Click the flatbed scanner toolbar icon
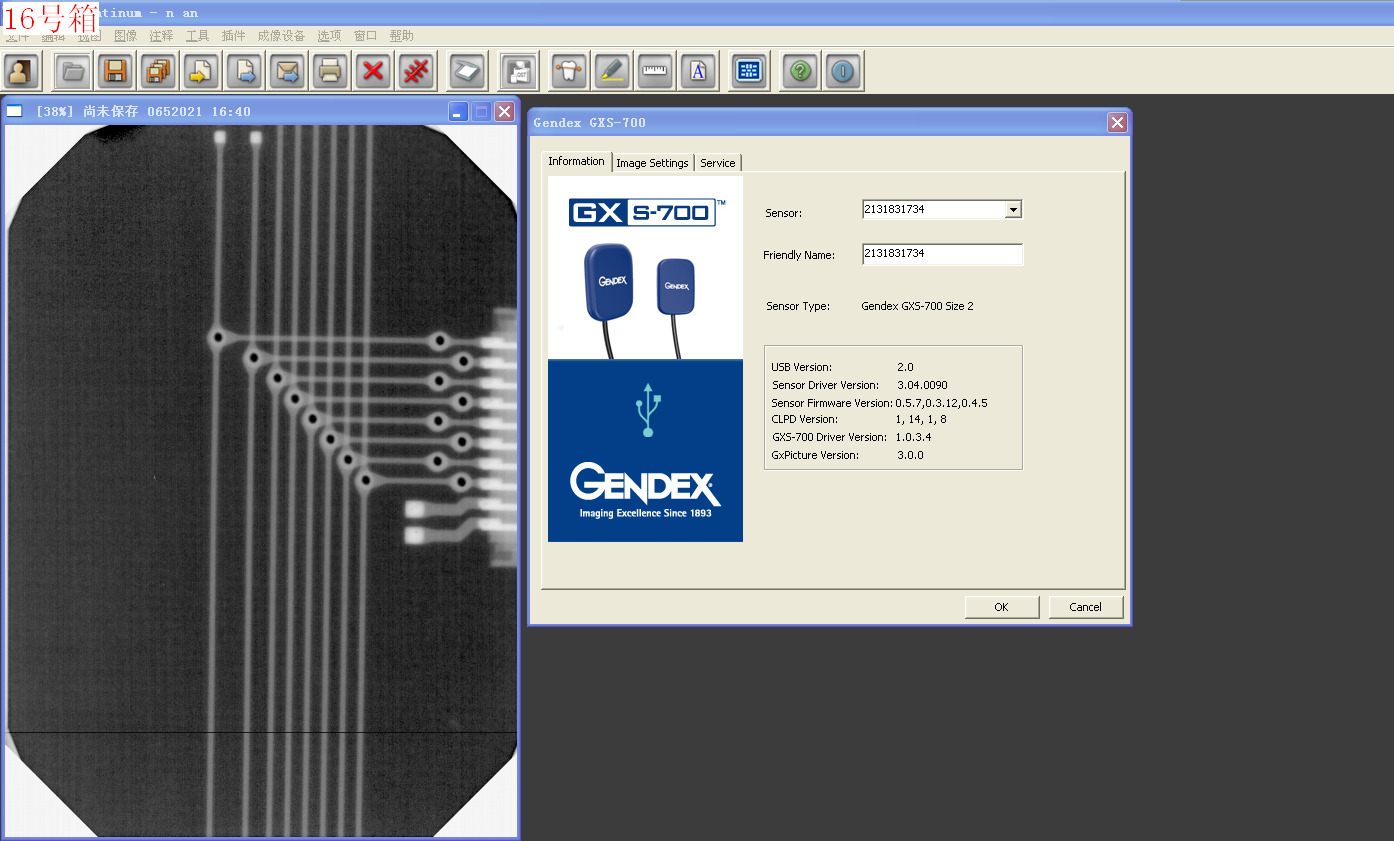The width and height of the screenshot is (1394, 841). pos(467,71)
